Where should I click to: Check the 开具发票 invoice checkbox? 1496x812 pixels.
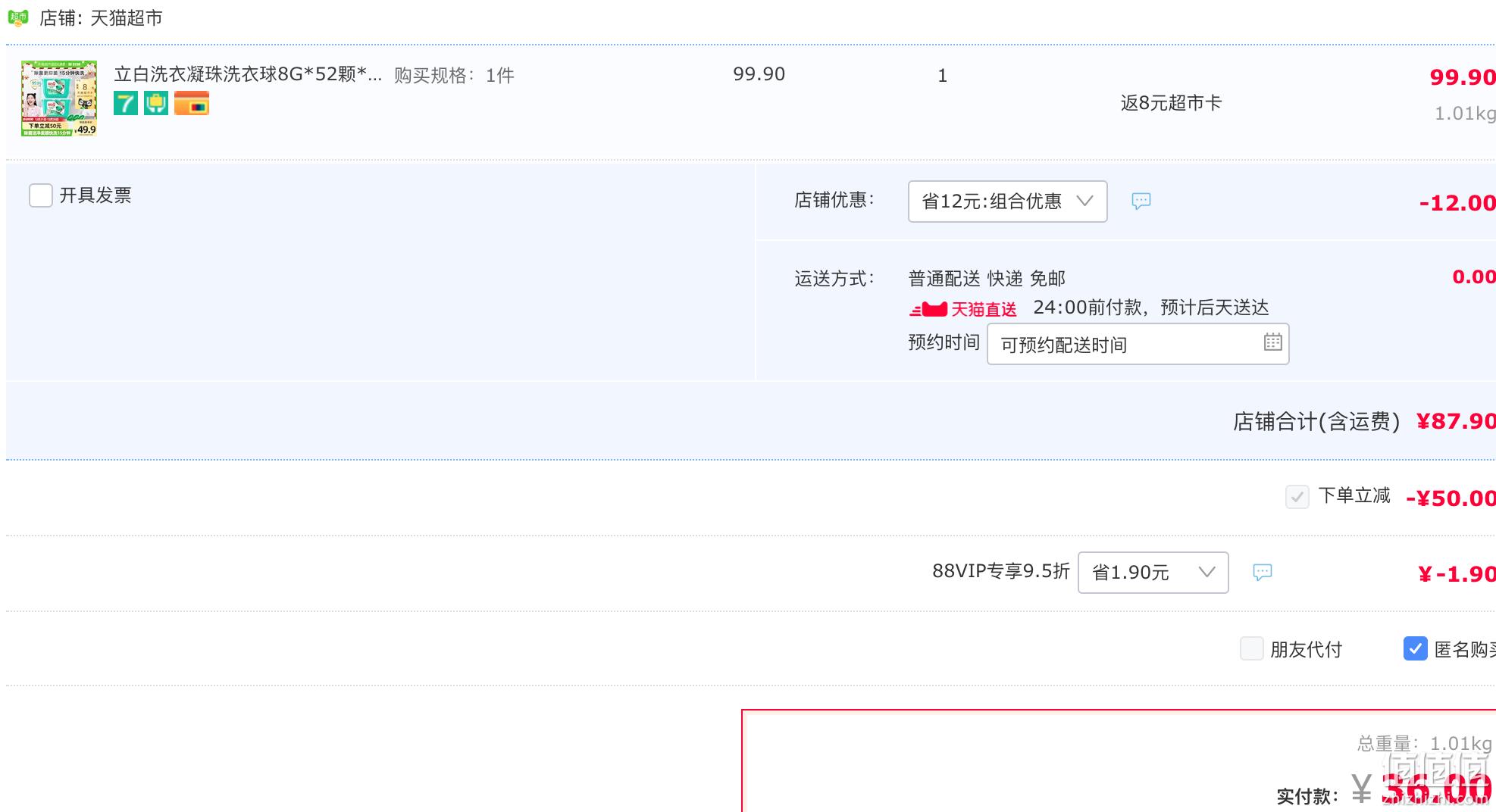pos(41,195)
